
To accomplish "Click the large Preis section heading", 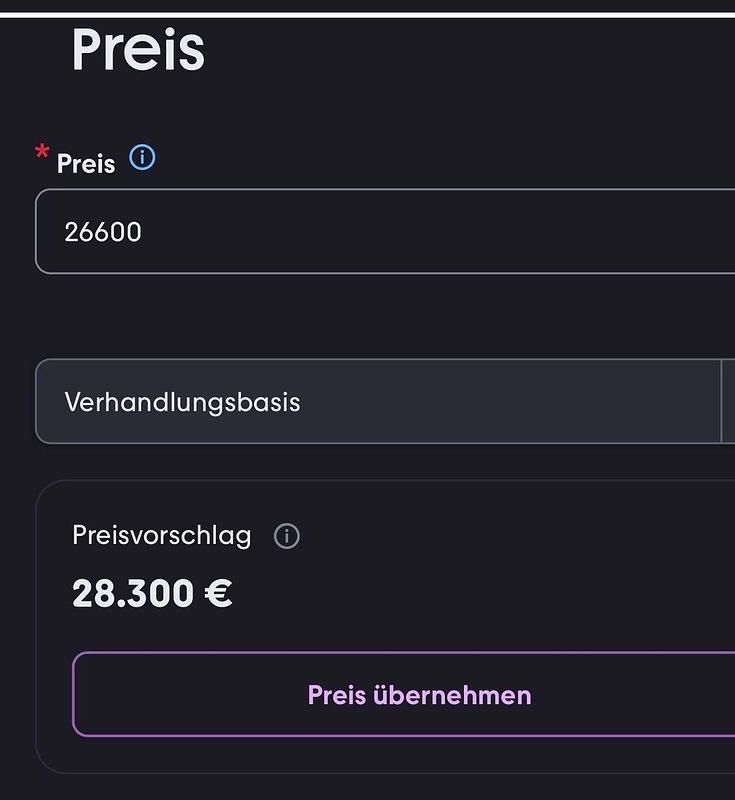I will 138,50.
